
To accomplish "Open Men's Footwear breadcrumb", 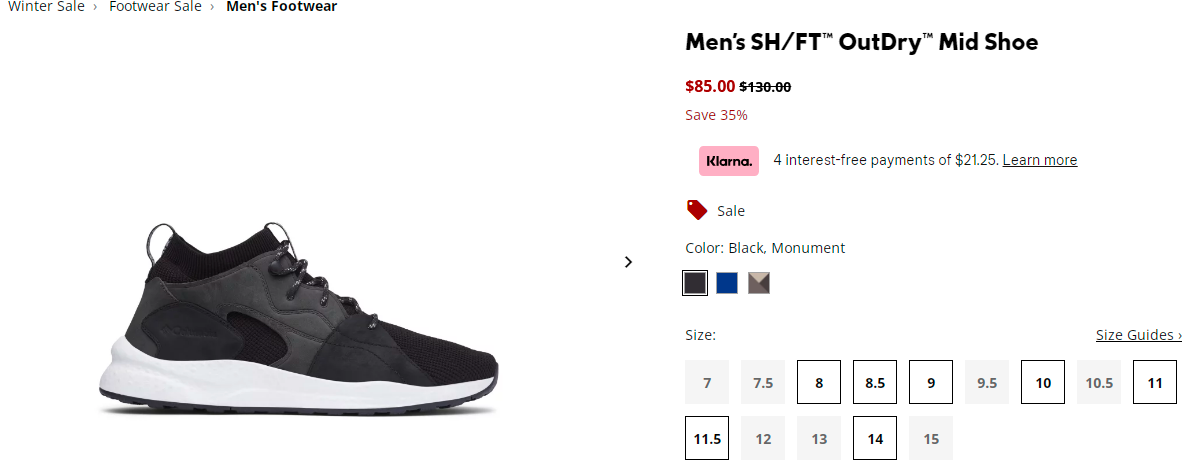I will 281,7.
